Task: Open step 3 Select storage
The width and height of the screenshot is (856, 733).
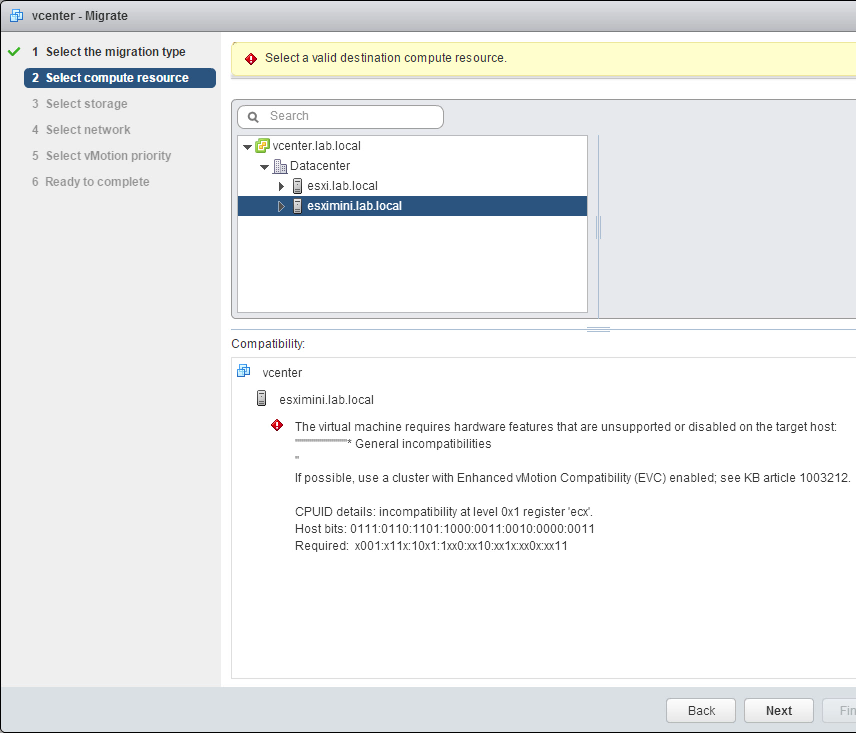Action: click(x=80, y=104)
